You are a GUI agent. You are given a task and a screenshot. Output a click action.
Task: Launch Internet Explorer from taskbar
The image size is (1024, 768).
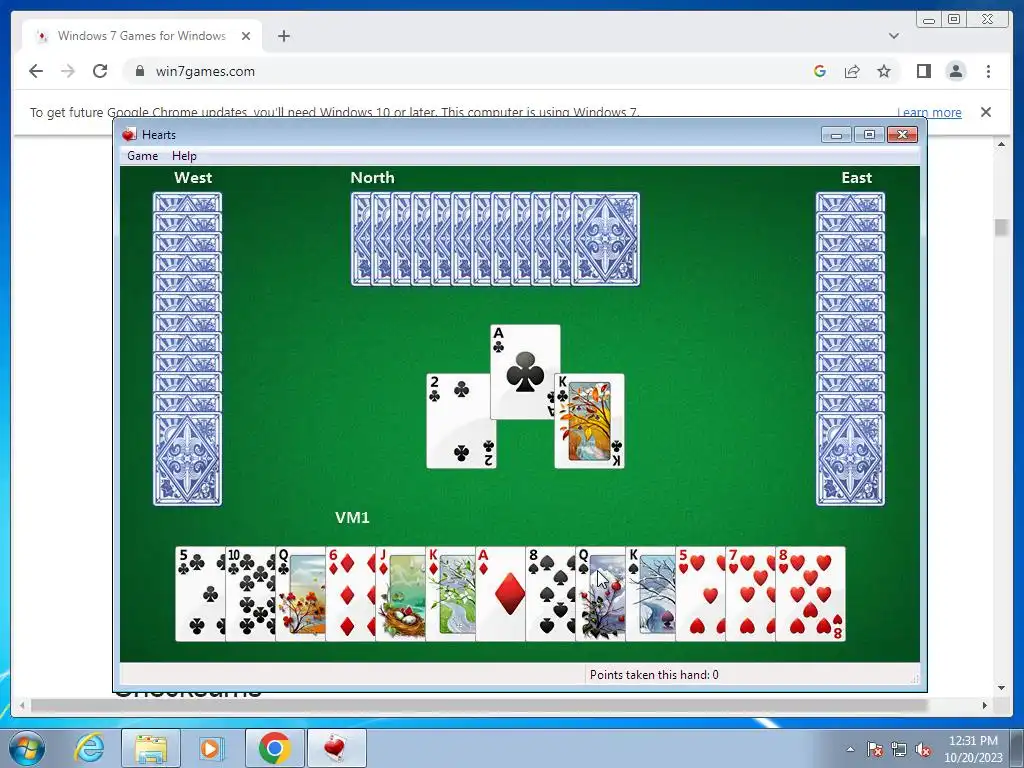pos(89,749)
